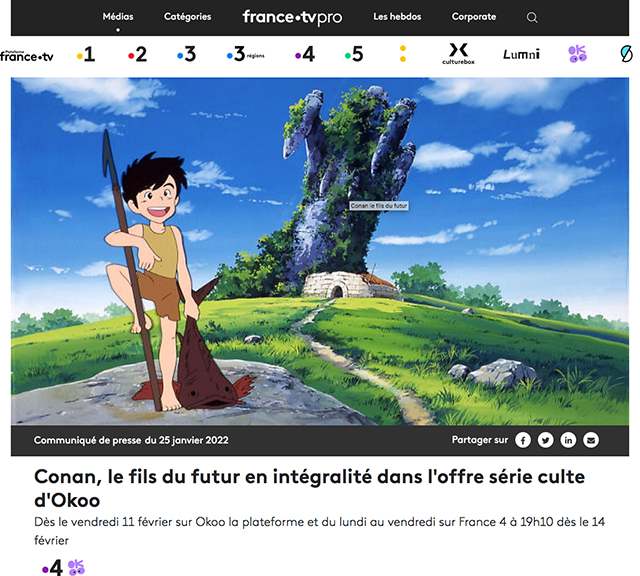The width and height of the screenshot is (640, 576).
Task: Choose the France 5 channel logo
Action: [354, 54]
